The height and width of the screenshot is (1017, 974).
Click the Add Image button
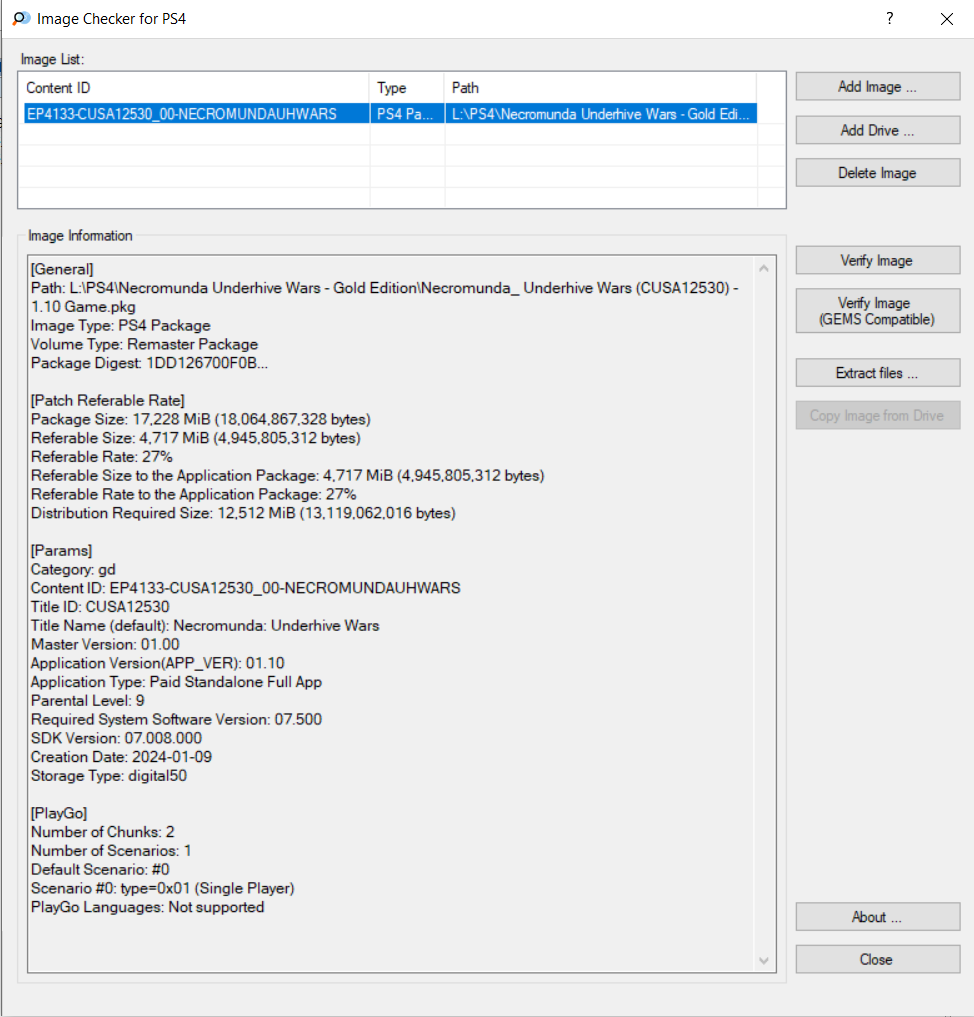[877, 86]
